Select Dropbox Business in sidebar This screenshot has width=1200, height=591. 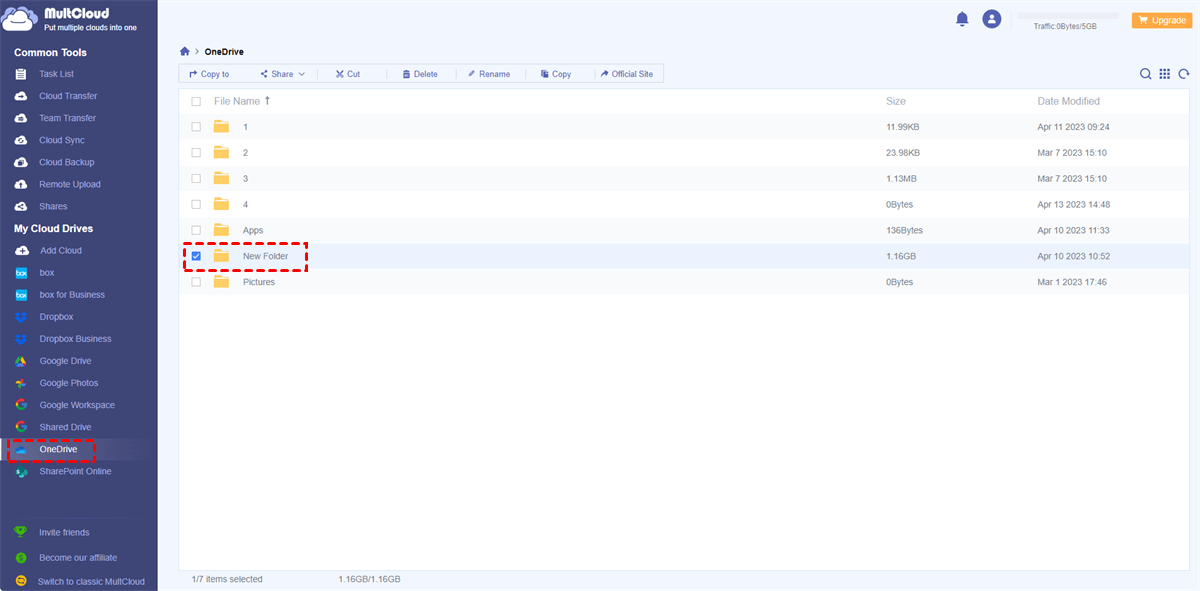75,339
